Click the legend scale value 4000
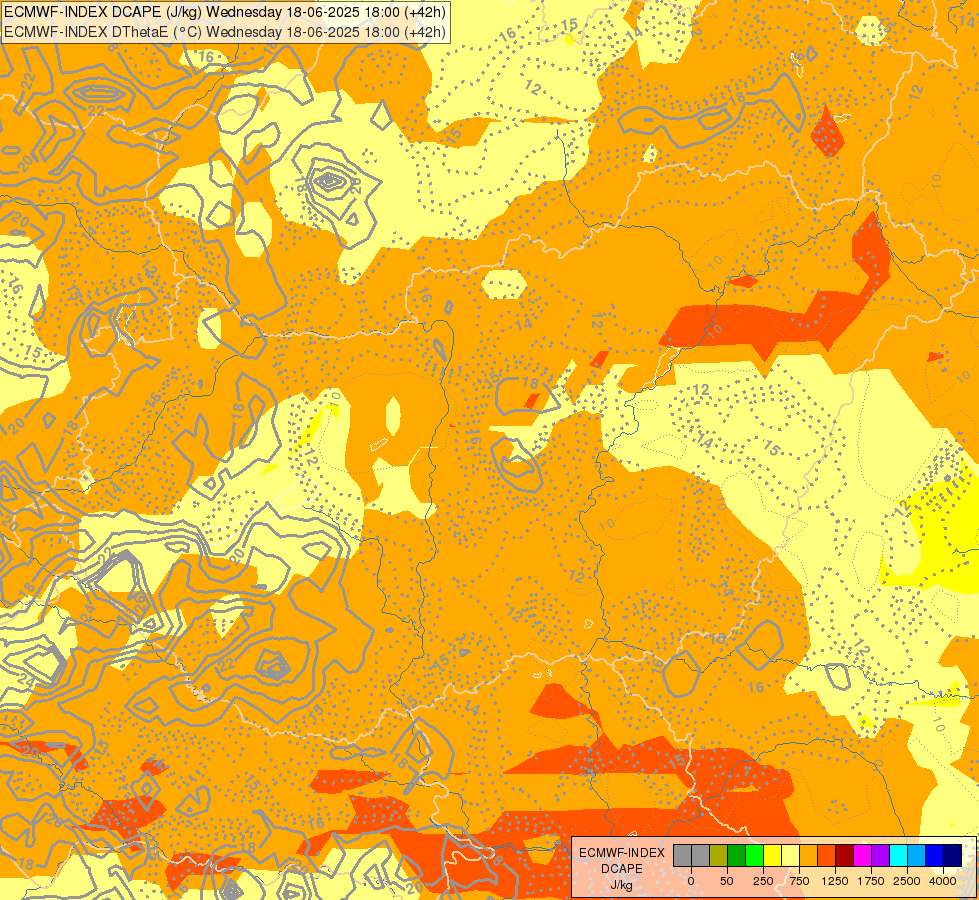979x900 pixels. point(943,881)
